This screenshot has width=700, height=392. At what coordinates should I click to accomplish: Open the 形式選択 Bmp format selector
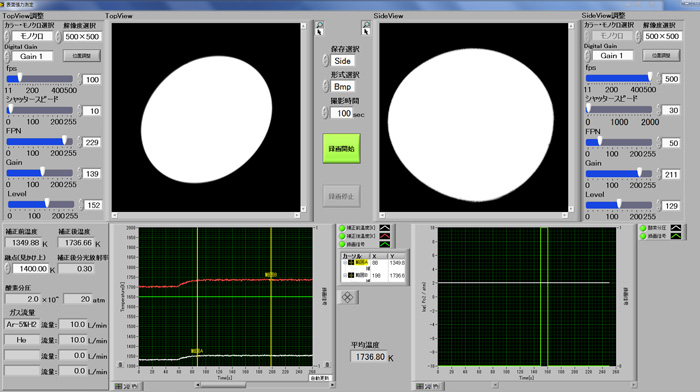(342, 87)
